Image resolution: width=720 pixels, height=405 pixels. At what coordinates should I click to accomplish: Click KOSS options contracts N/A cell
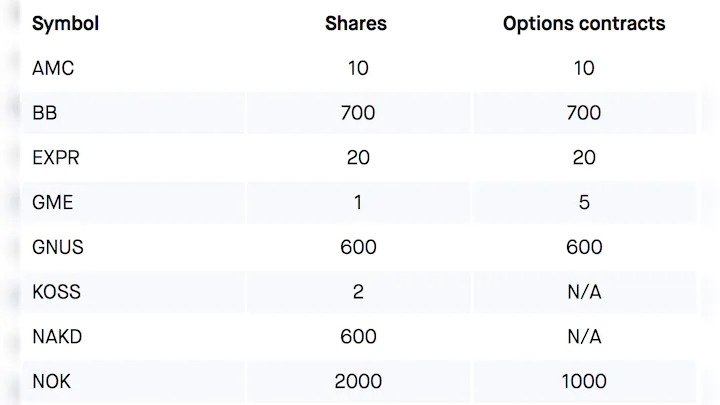click(x=584, y=292)
